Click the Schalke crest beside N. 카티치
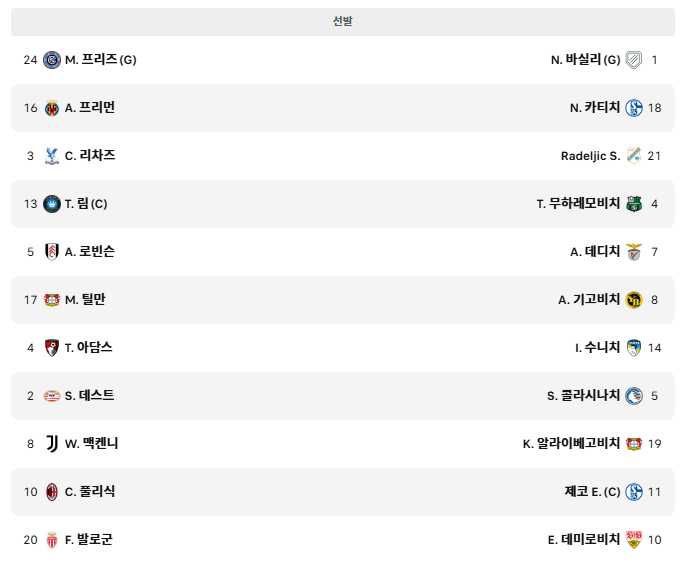686x575 pixels. click(634, 108)
